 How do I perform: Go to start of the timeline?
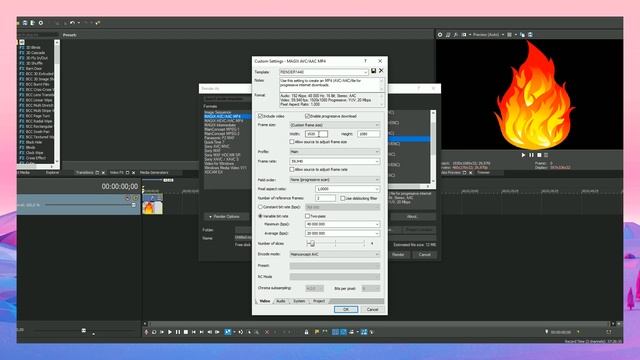(x=193, y=332)
